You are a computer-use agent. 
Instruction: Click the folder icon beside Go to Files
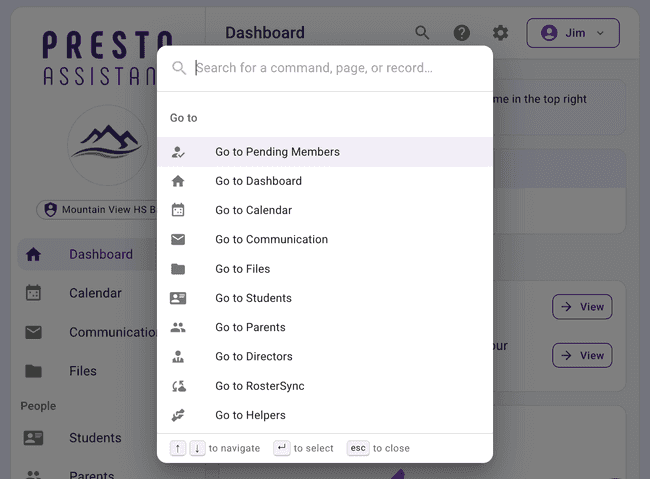[178, 269]
